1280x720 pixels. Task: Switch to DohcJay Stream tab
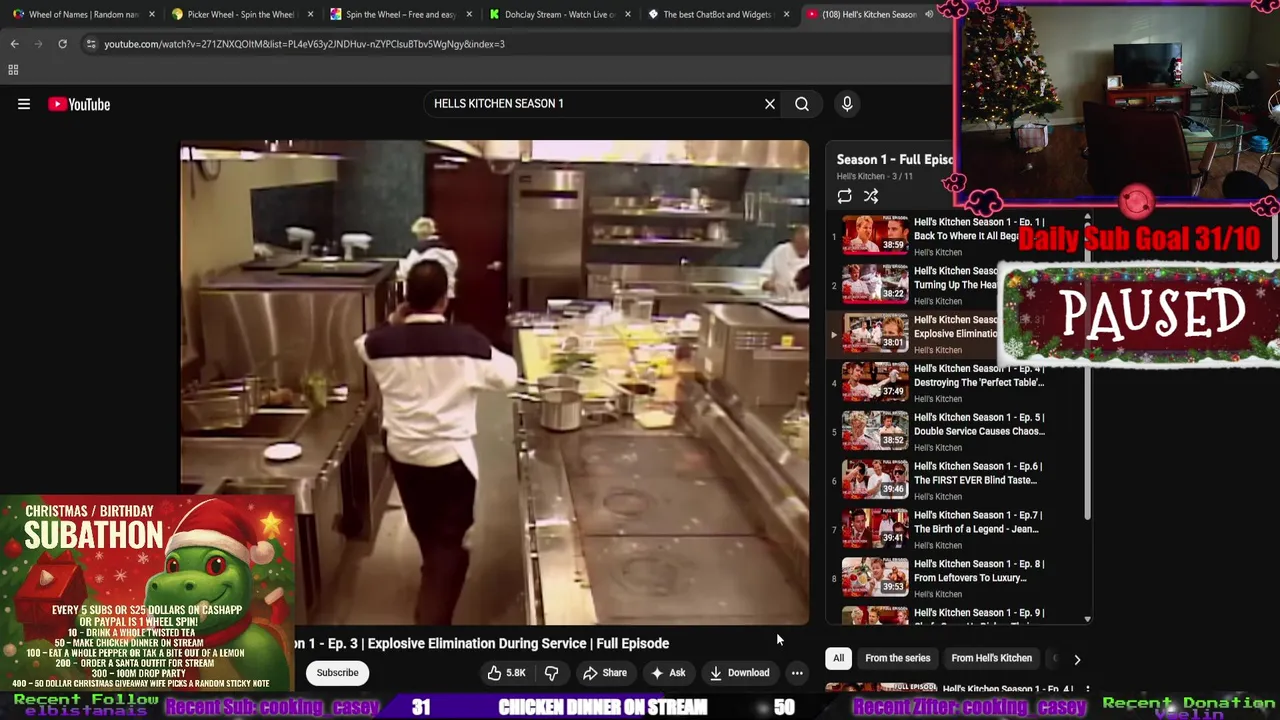click(558, 15)
